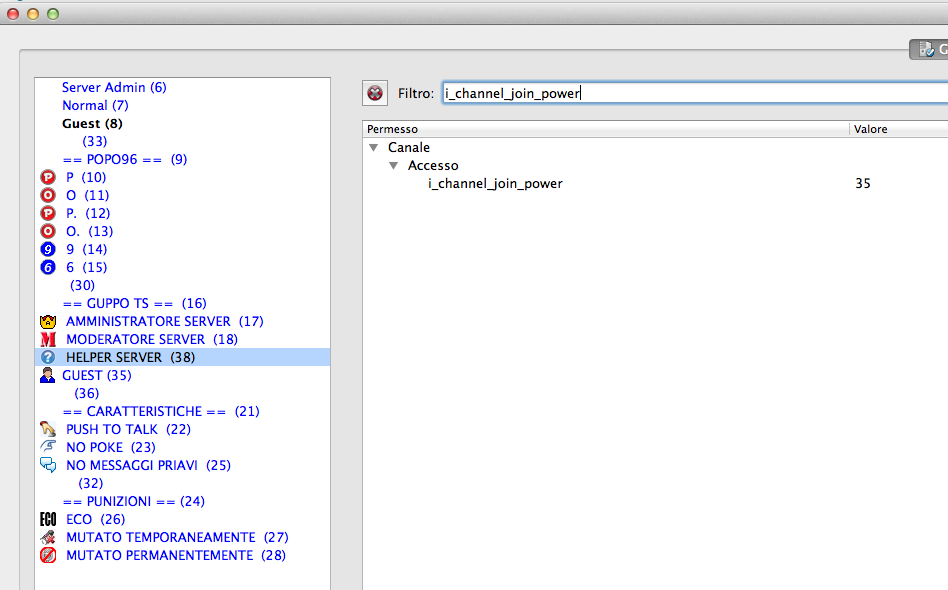Select the i_channel_join_power permission row
Screen dimensions: 948x590
click(495, 184)
